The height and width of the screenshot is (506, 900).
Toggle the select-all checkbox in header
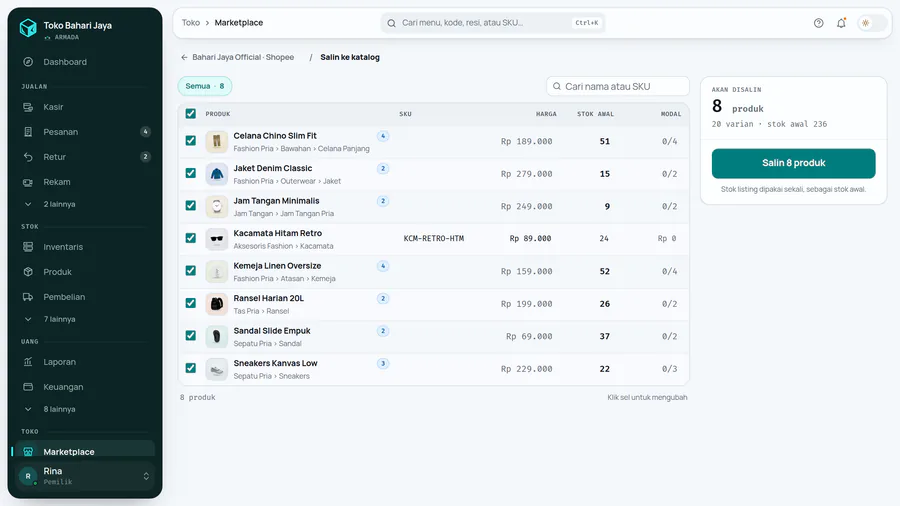[x=191, y=114]
